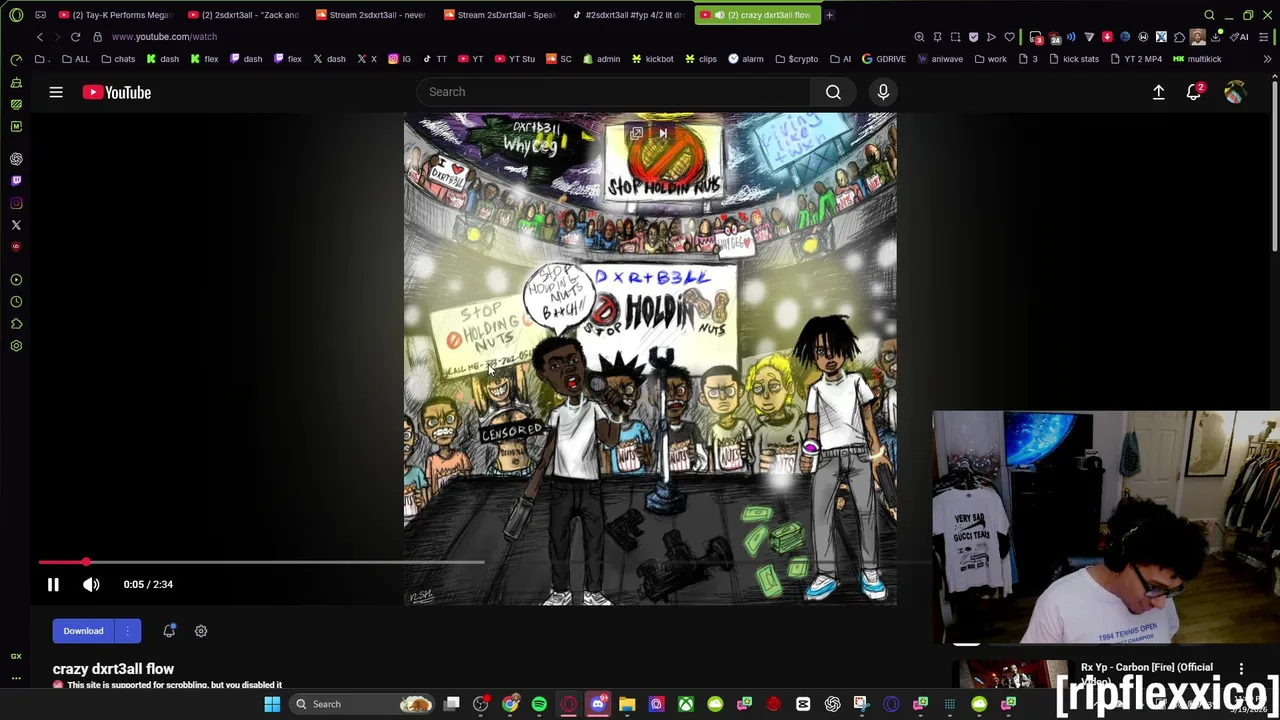Toggle miniplayer icon on video top
The width and height of the screenshot is (1280, 720).
coord(636,133)
